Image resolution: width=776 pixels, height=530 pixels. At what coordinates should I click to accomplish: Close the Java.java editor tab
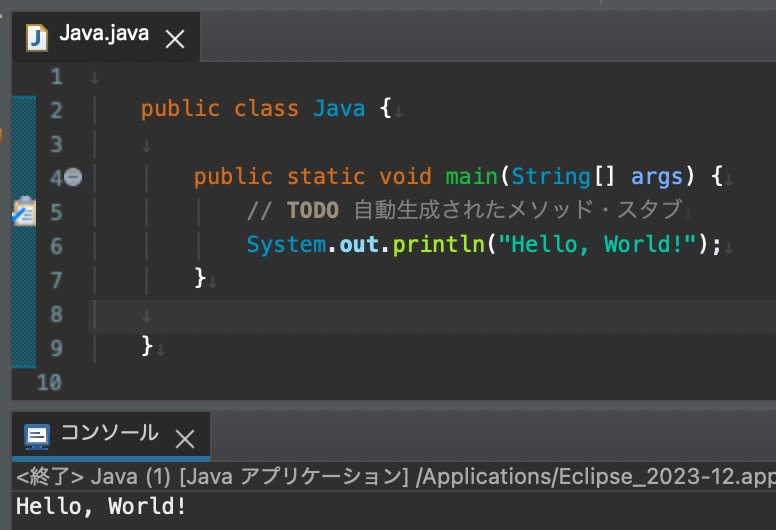[175, 39]
